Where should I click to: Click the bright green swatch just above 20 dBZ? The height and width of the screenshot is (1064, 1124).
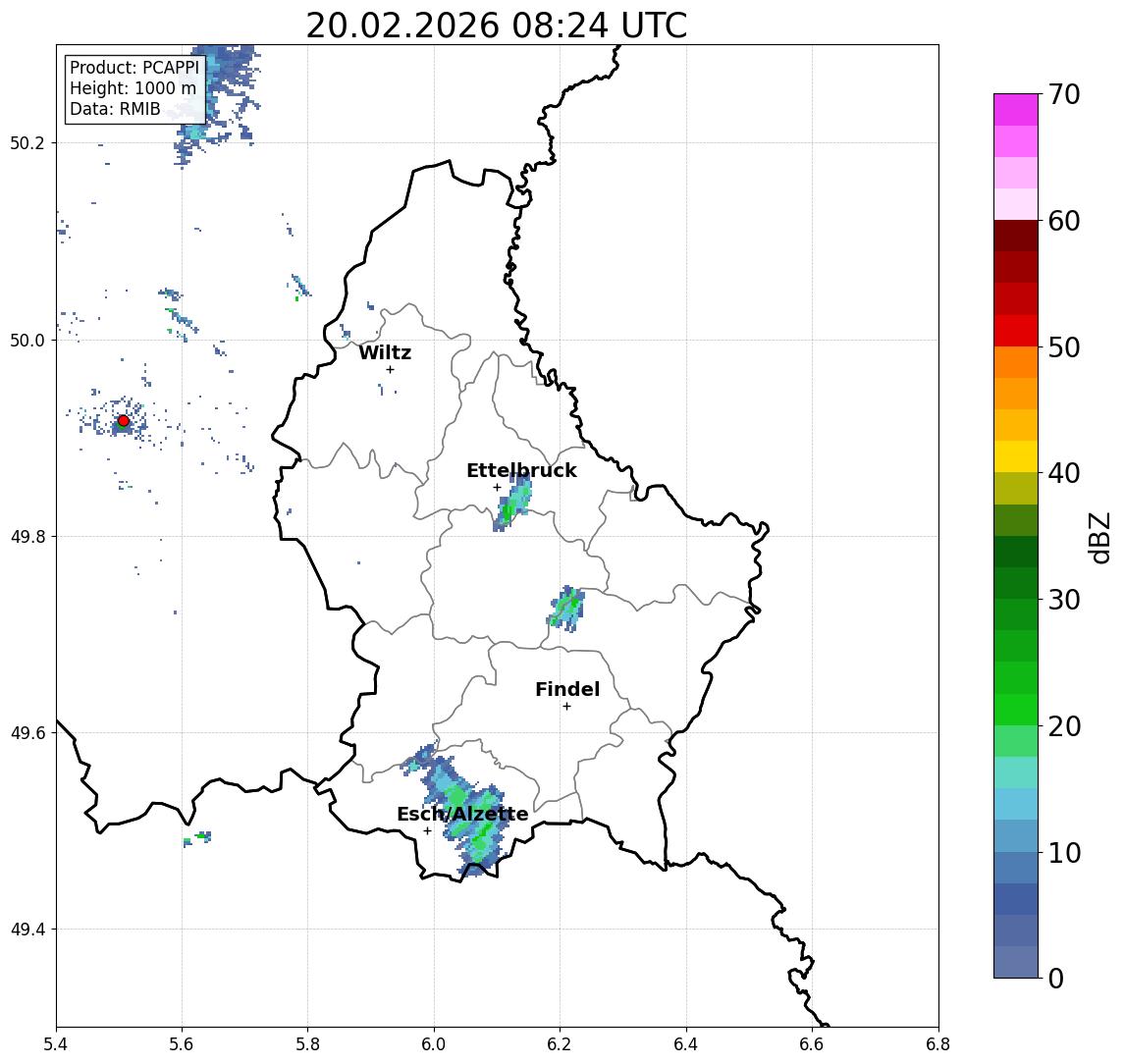[1016, 709]
